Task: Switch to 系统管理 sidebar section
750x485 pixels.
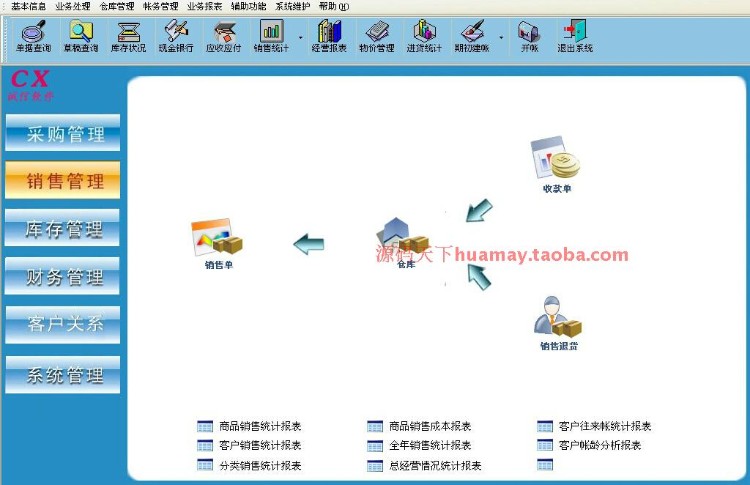Action: coord(63,375)
